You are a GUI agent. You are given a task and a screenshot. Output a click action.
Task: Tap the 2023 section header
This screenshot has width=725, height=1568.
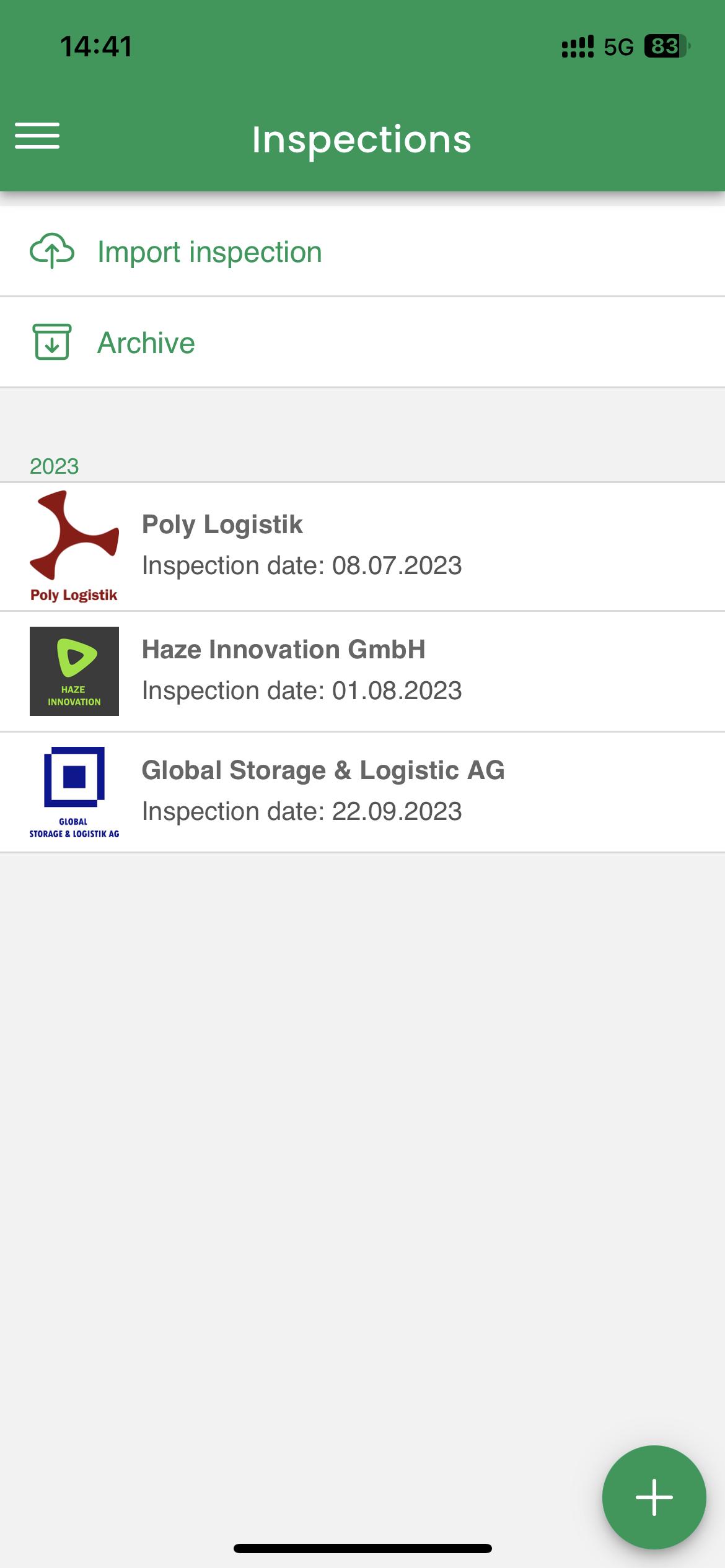tap(55, 466)
